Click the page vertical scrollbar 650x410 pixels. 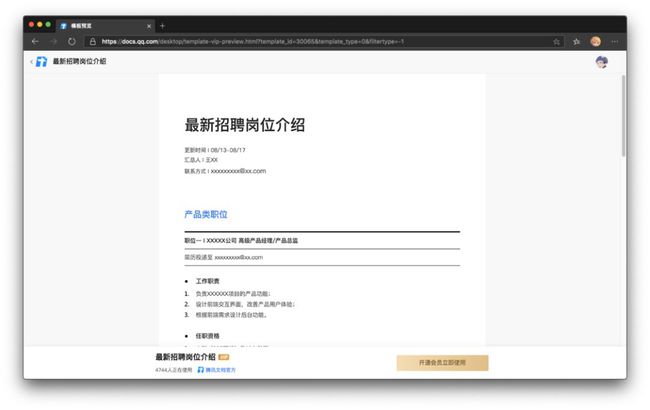[623, 116]
